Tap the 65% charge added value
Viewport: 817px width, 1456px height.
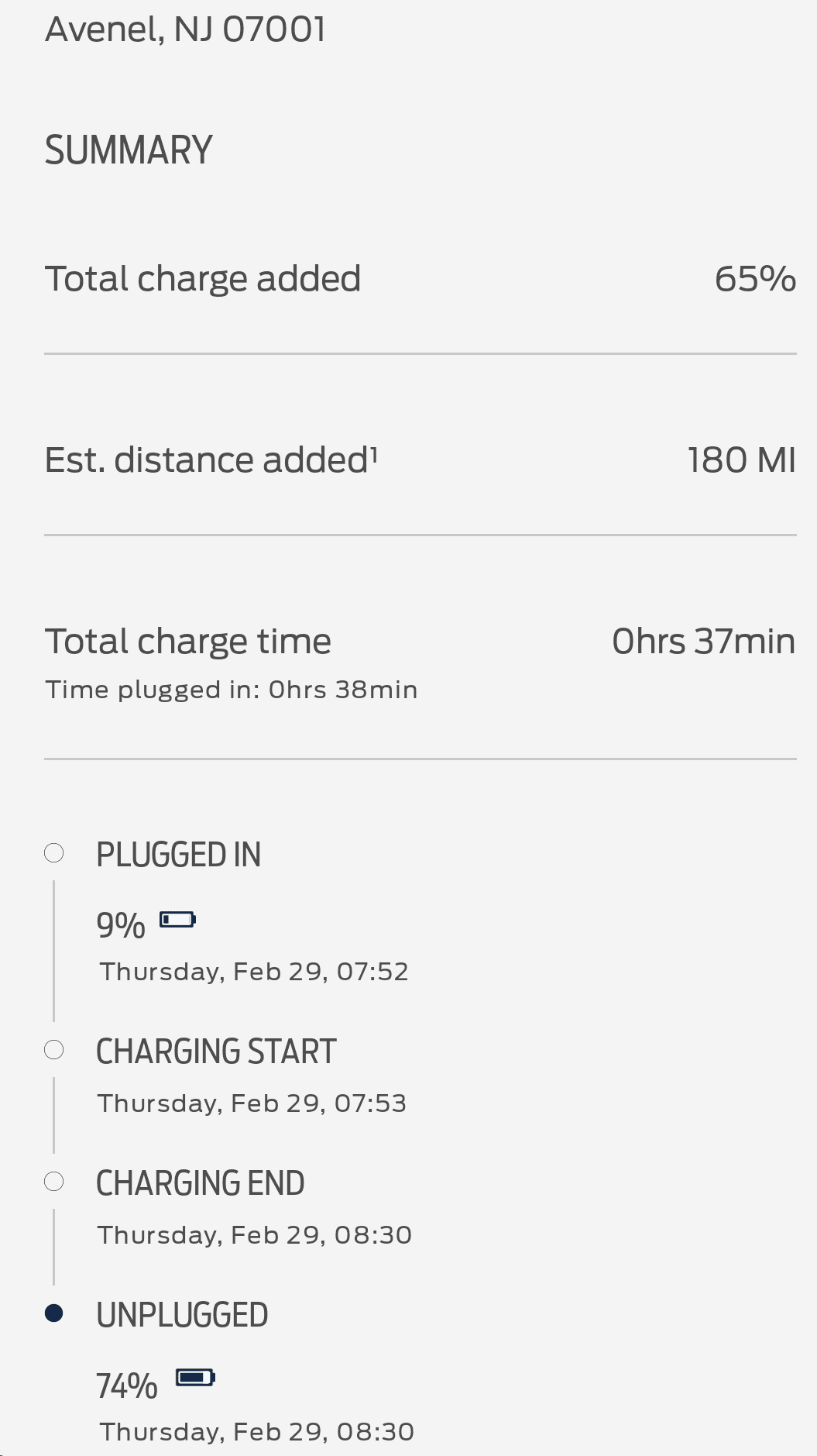click(754, 279)
